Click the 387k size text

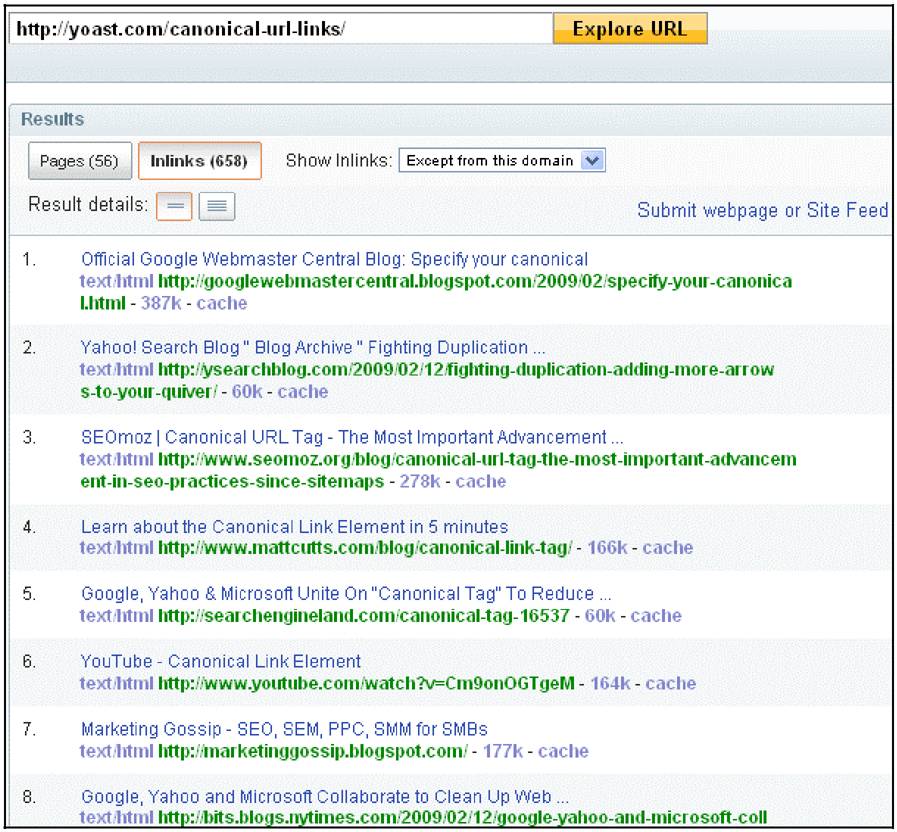tap(161, 303)
